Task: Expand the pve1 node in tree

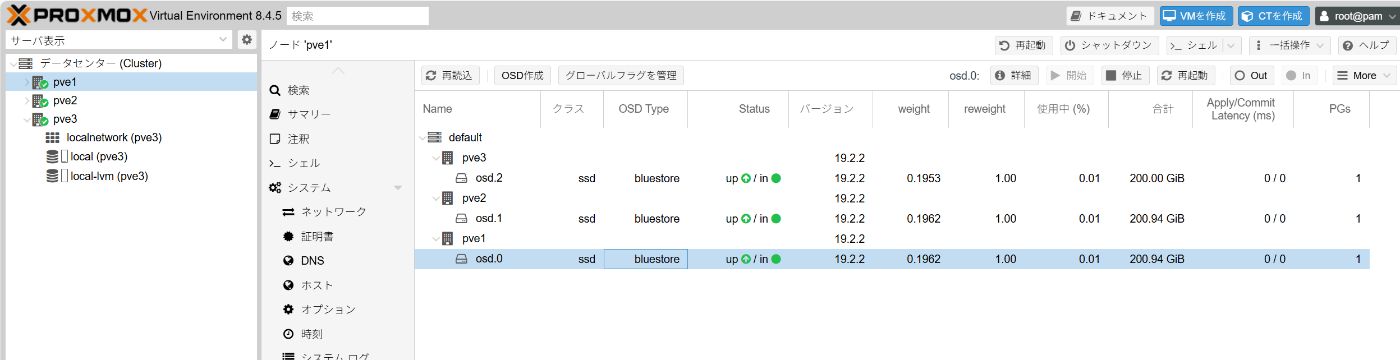Action: pos(26,82)
